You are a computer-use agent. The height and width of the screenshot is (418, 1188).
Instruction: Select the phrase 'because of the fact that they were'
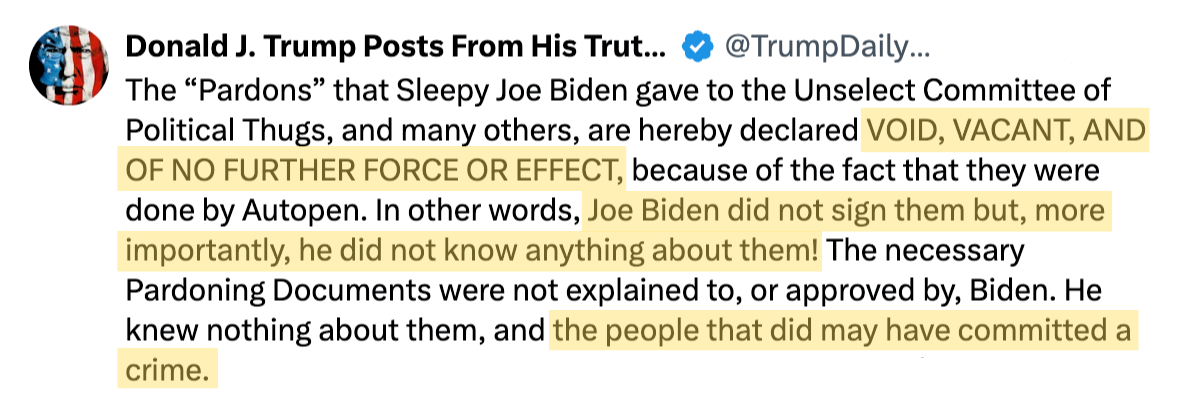click(866, 170)
